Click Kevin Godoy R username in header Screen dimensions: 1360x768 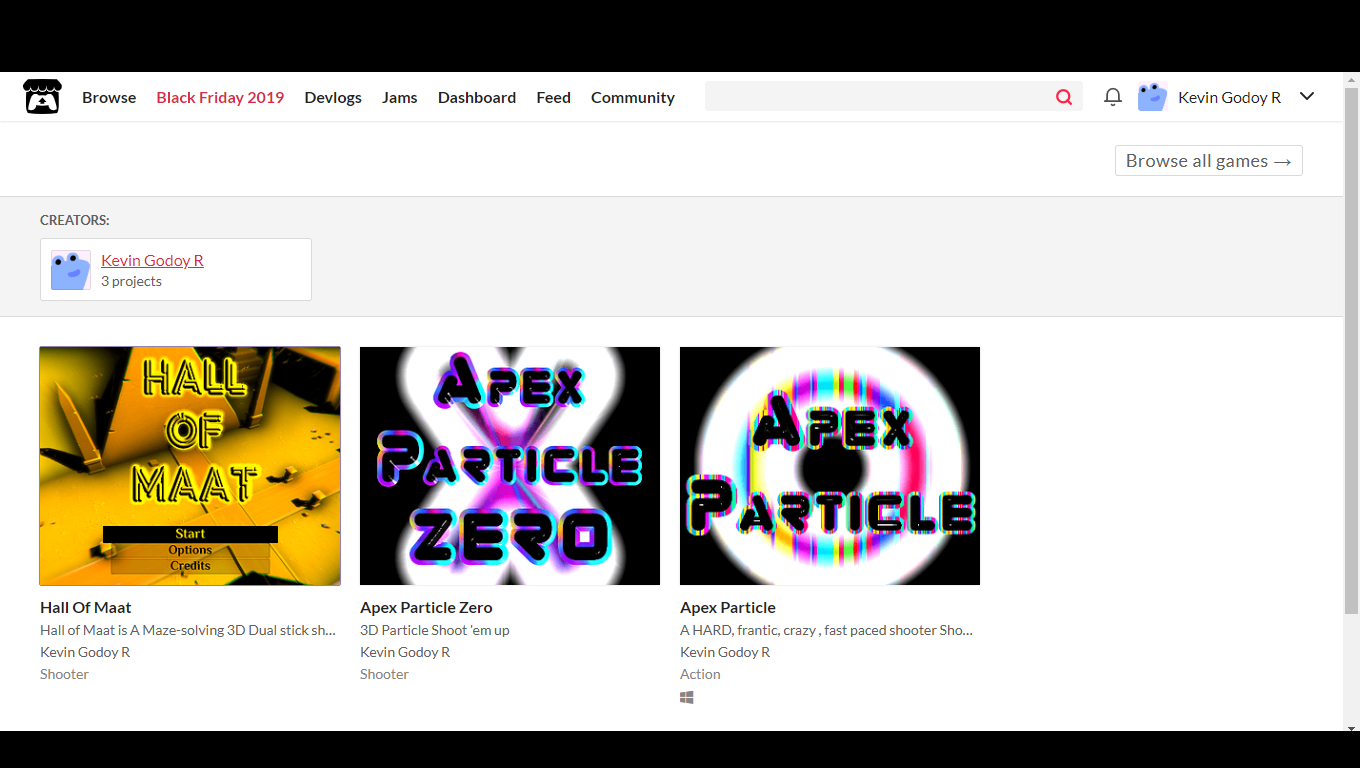1229,97
